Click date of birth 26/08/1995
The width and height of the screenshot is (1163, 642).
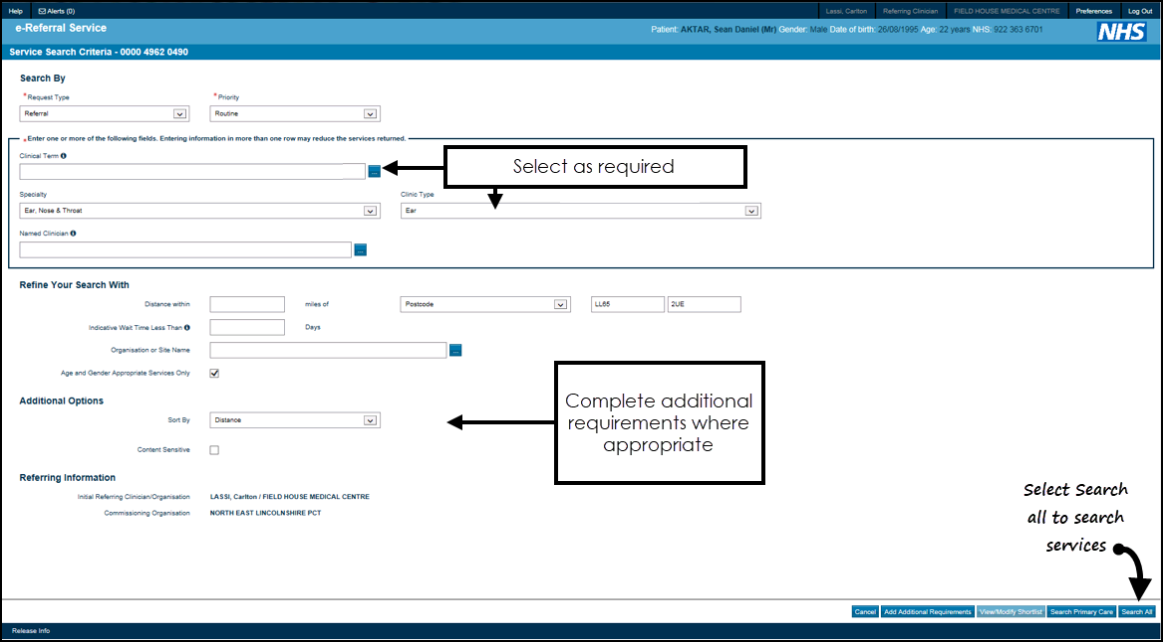tap(898, 30)
